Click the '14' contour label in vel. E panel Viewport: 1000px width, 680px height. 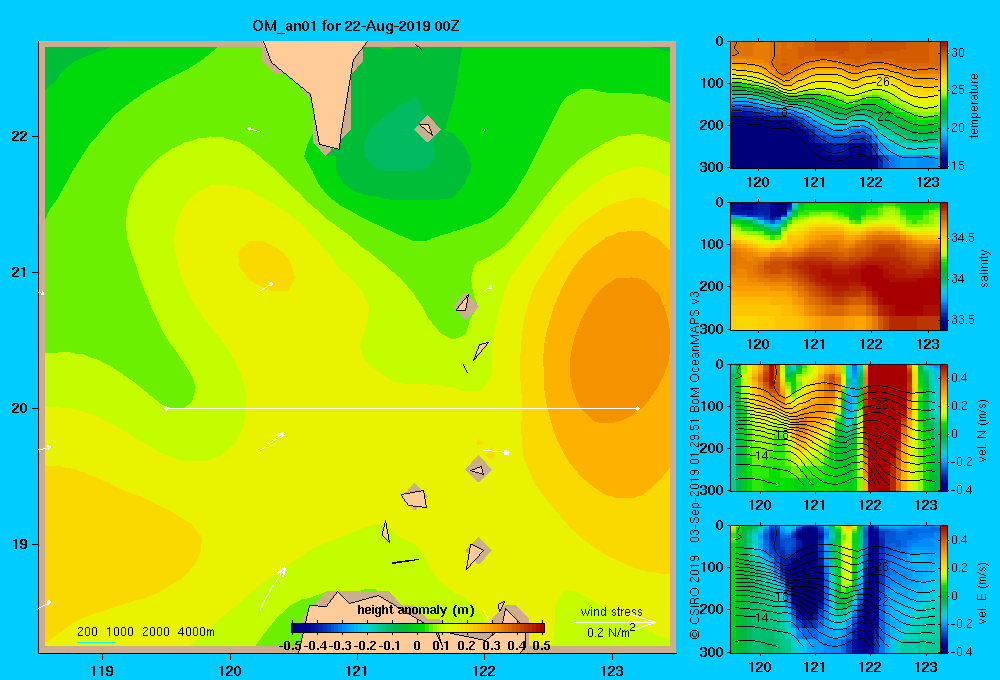(761, 617)
